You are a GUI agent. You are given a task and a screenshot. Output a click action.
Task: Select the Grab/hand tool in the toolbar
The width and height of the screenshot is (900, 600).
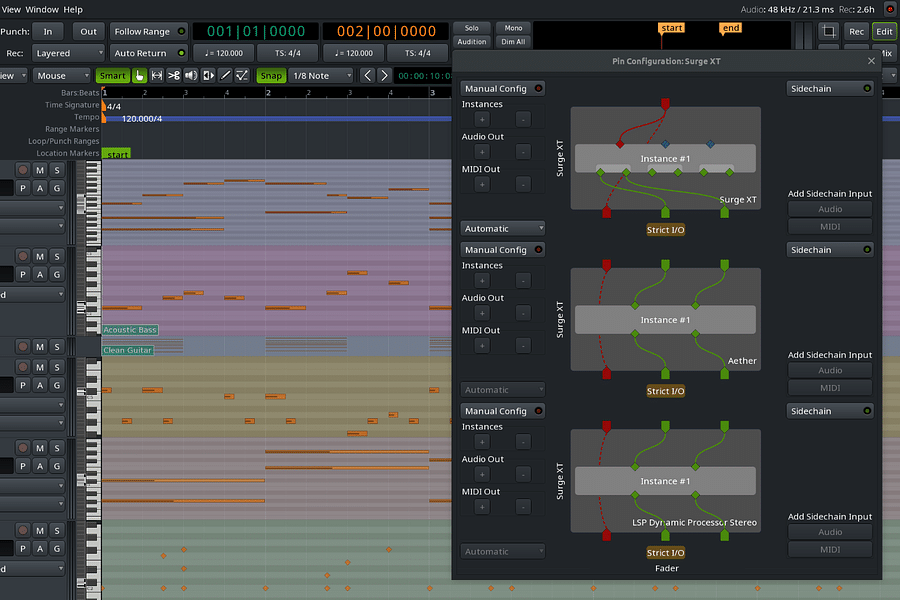(x=139, y=76)
